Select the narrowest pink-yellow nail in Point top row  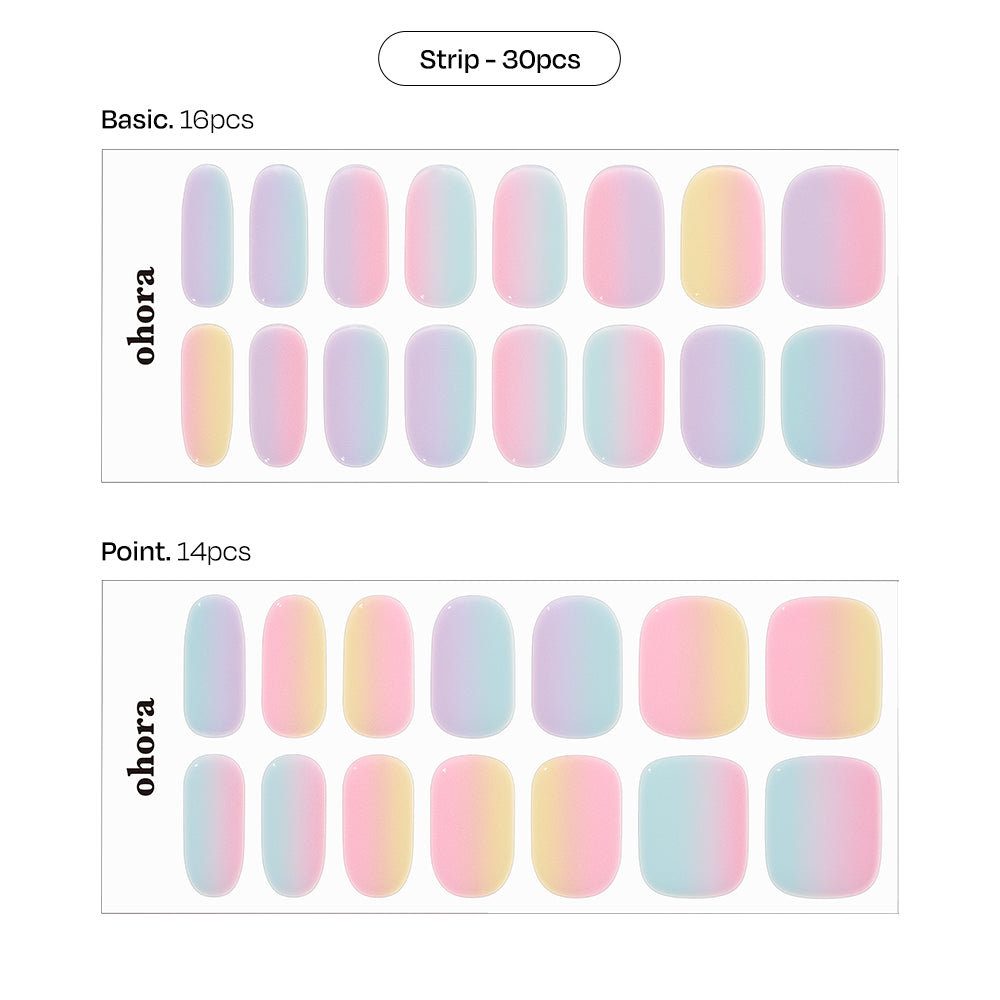tap(293, 666)
